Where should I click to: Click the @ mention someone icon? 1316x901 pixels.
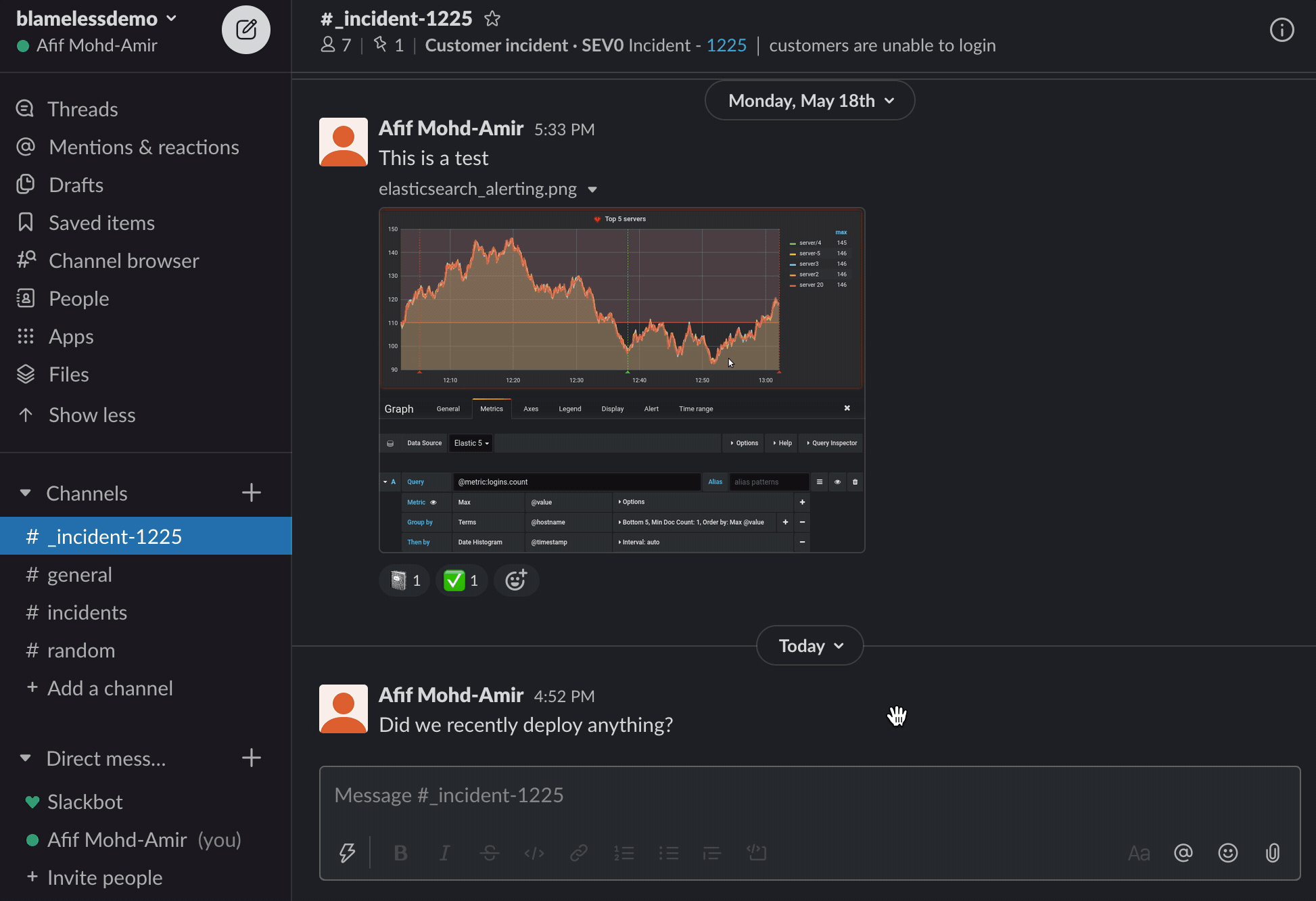[1183, 853]
